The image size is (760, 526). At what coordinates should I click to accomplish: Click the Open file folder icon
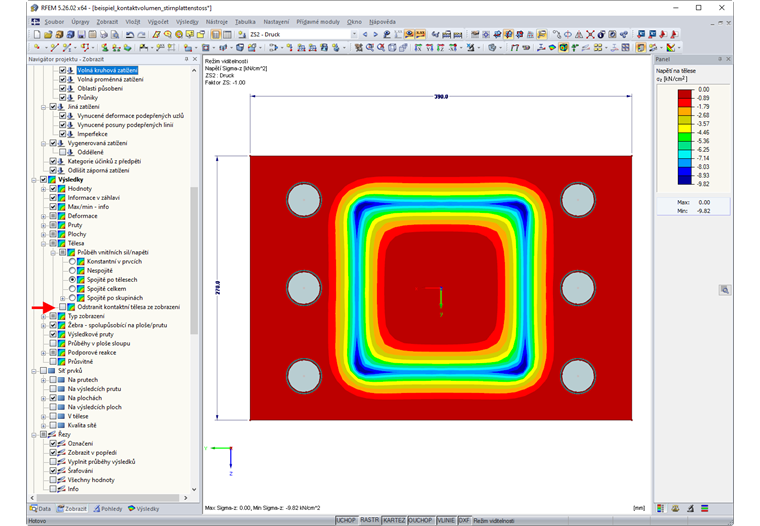[48, 34]
